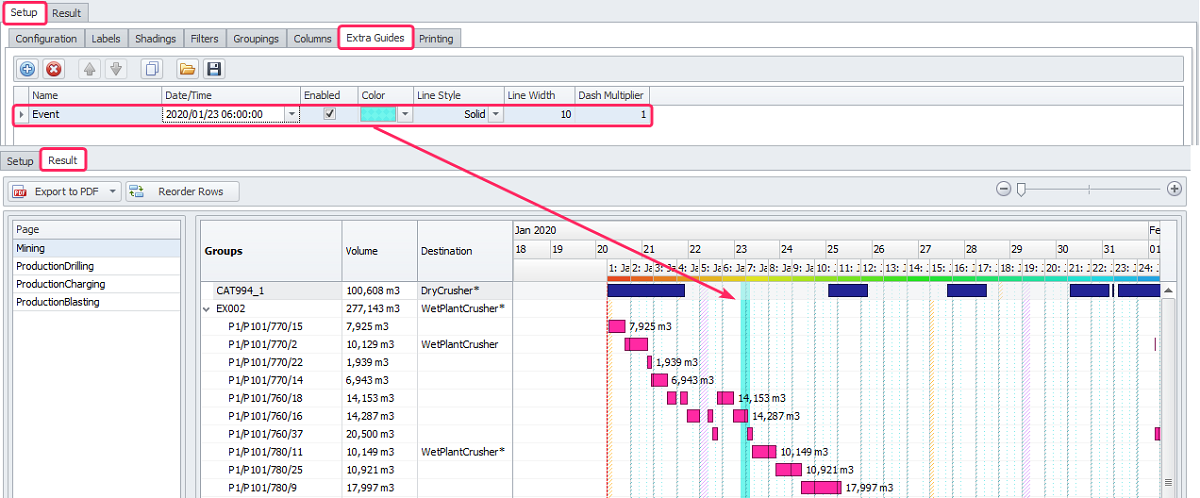Add a new extra guide
The height and width of the screenshot is (498, 1200).
(27, 69)
